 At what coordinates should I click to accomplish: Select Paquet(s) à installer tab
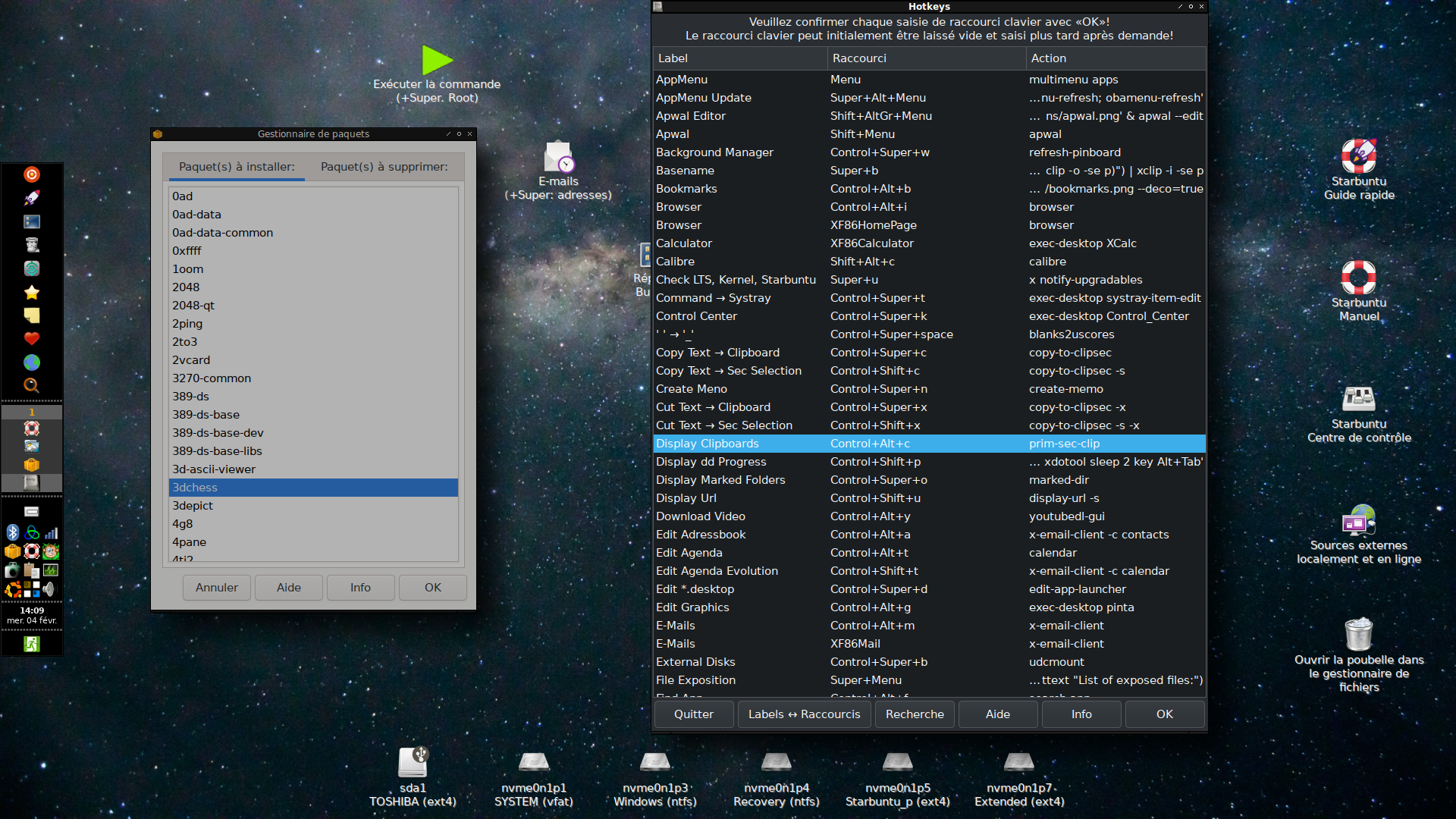point(237,167)
